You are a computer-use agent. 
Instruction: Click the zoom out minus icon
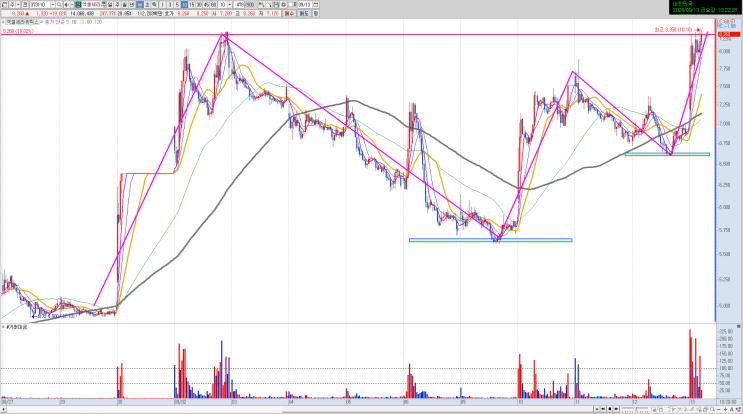point(718,409)
